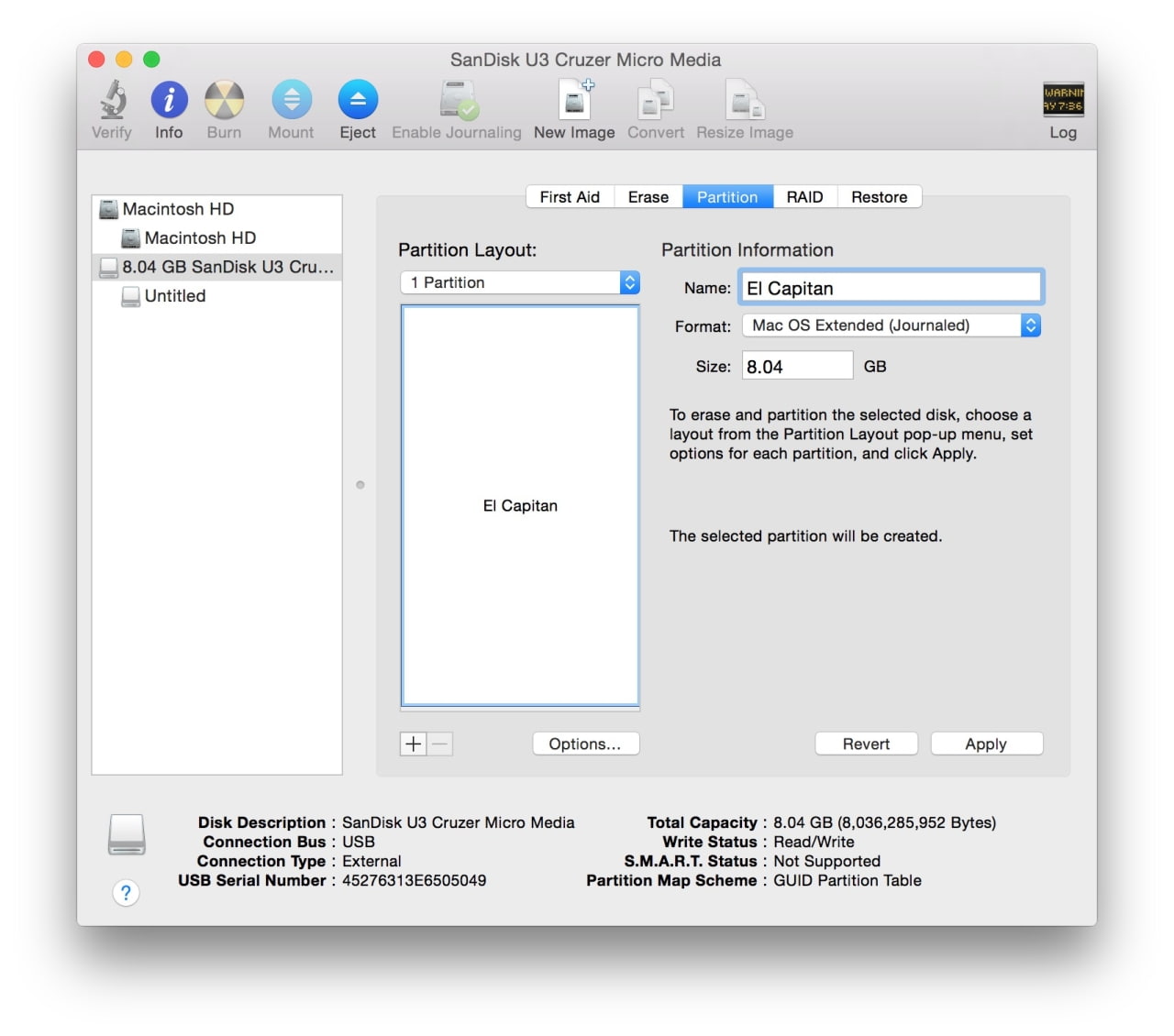Click the Enable Journaling icon
This screenshot has height=1036, width=1174.
457,101
